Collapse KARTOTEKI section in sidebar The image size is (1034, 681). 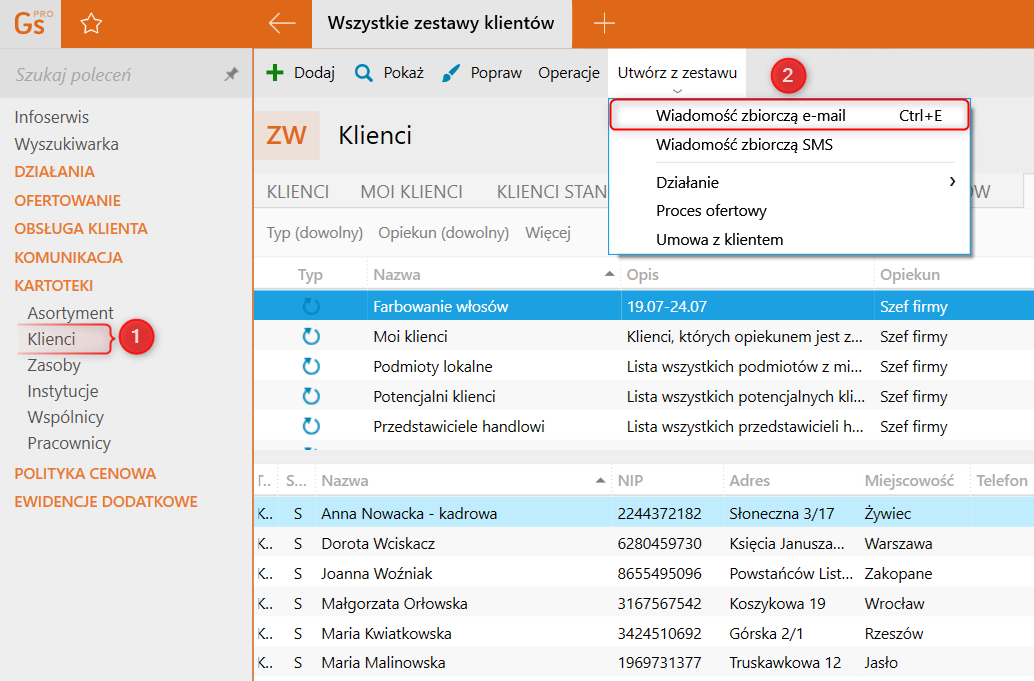pyautogui.click(x=53, y=285)
